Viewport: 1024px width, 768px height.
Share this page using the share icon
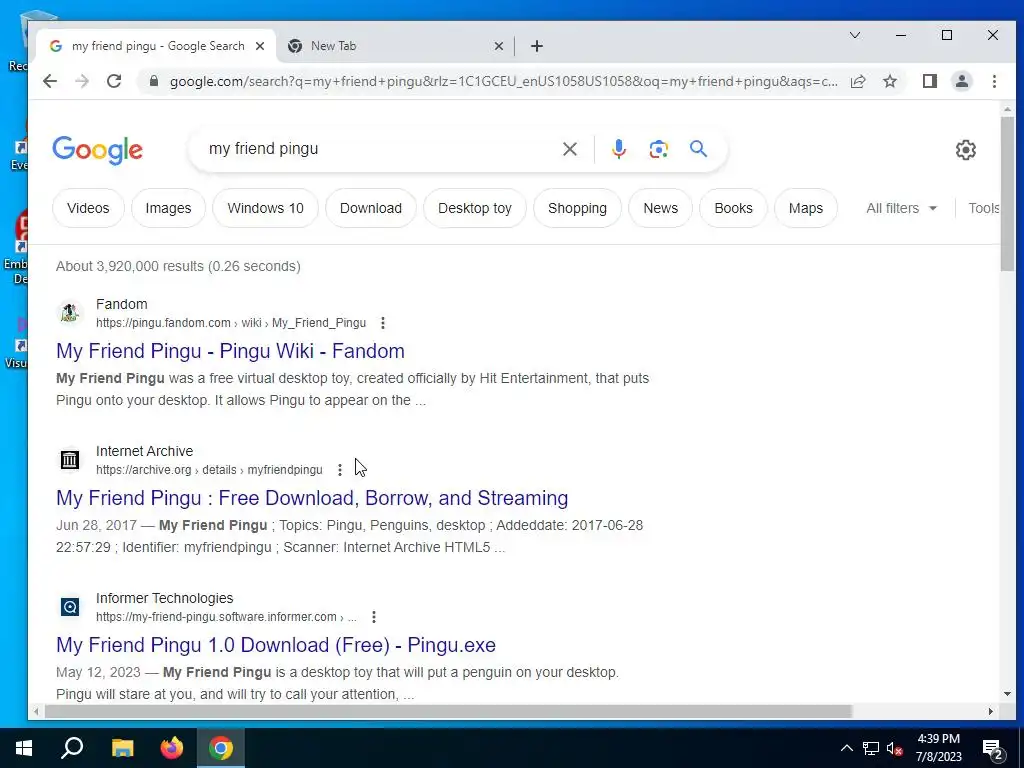coord(858,81)
